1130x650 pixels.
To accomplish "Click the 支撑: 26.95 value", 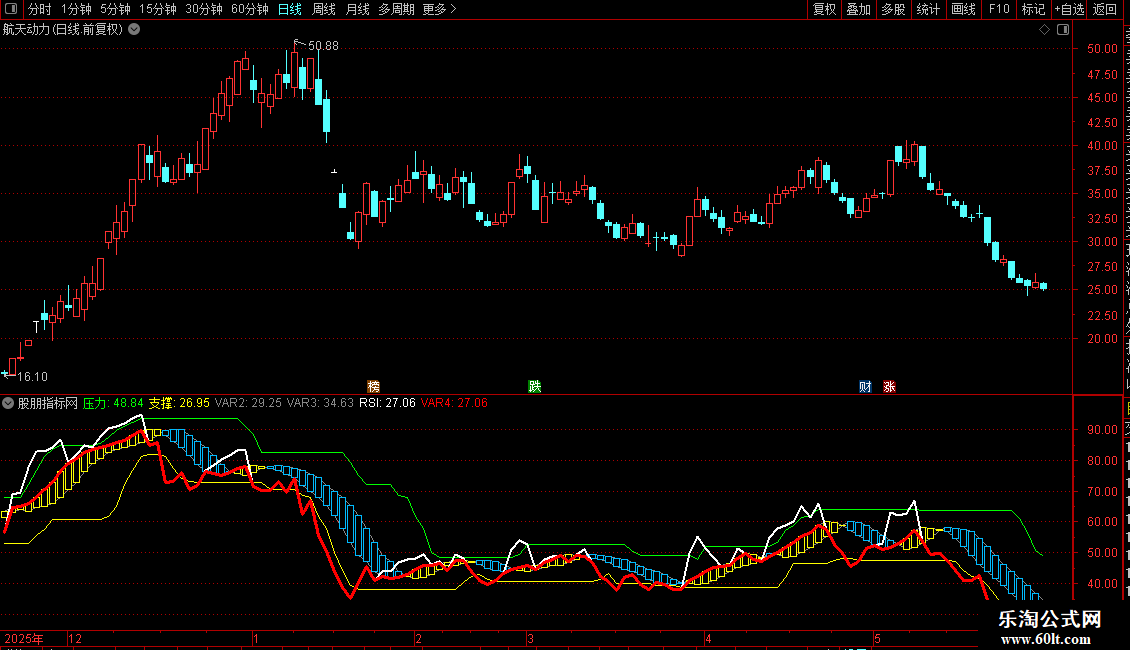I will [179, 403].
